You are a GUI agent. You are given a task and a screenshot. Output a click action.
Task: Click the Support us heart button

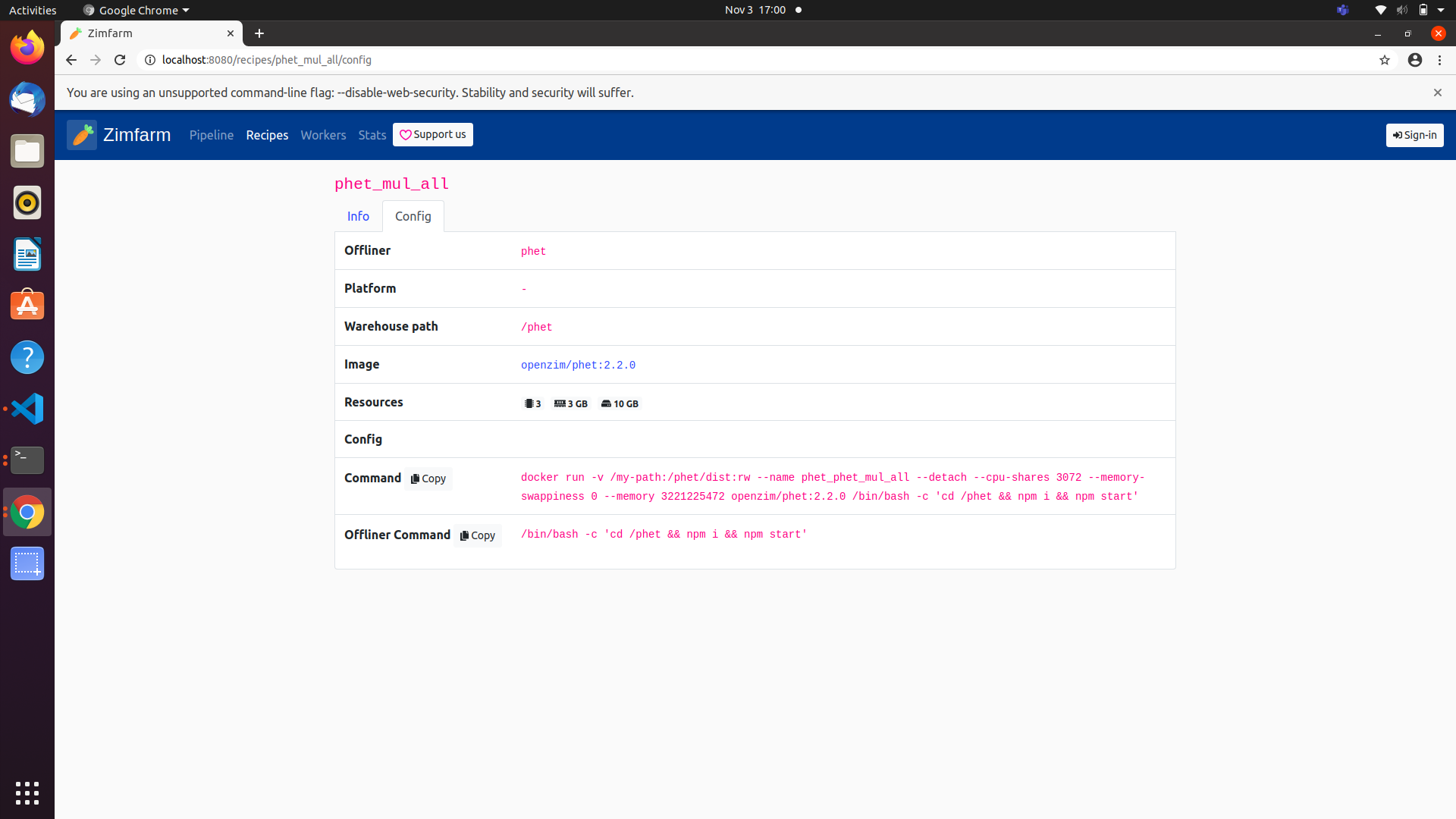432,134
